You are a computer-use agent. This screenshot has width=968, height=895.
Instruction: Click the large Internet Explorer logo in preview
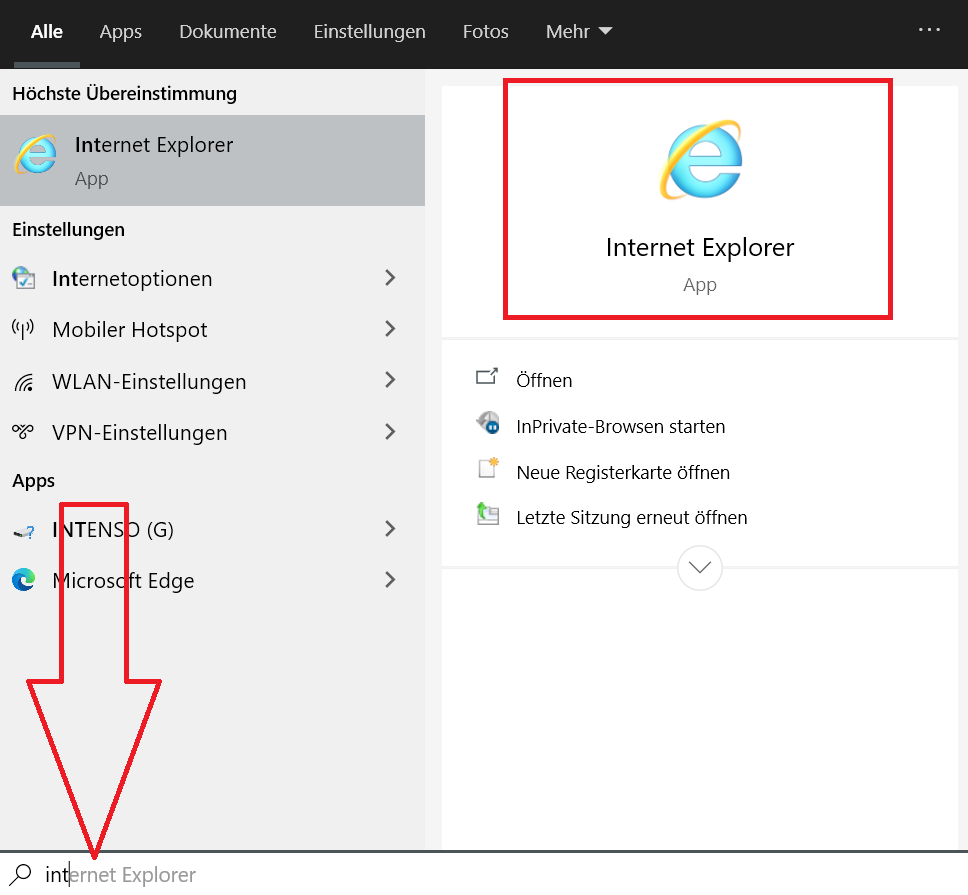(701, 159)
